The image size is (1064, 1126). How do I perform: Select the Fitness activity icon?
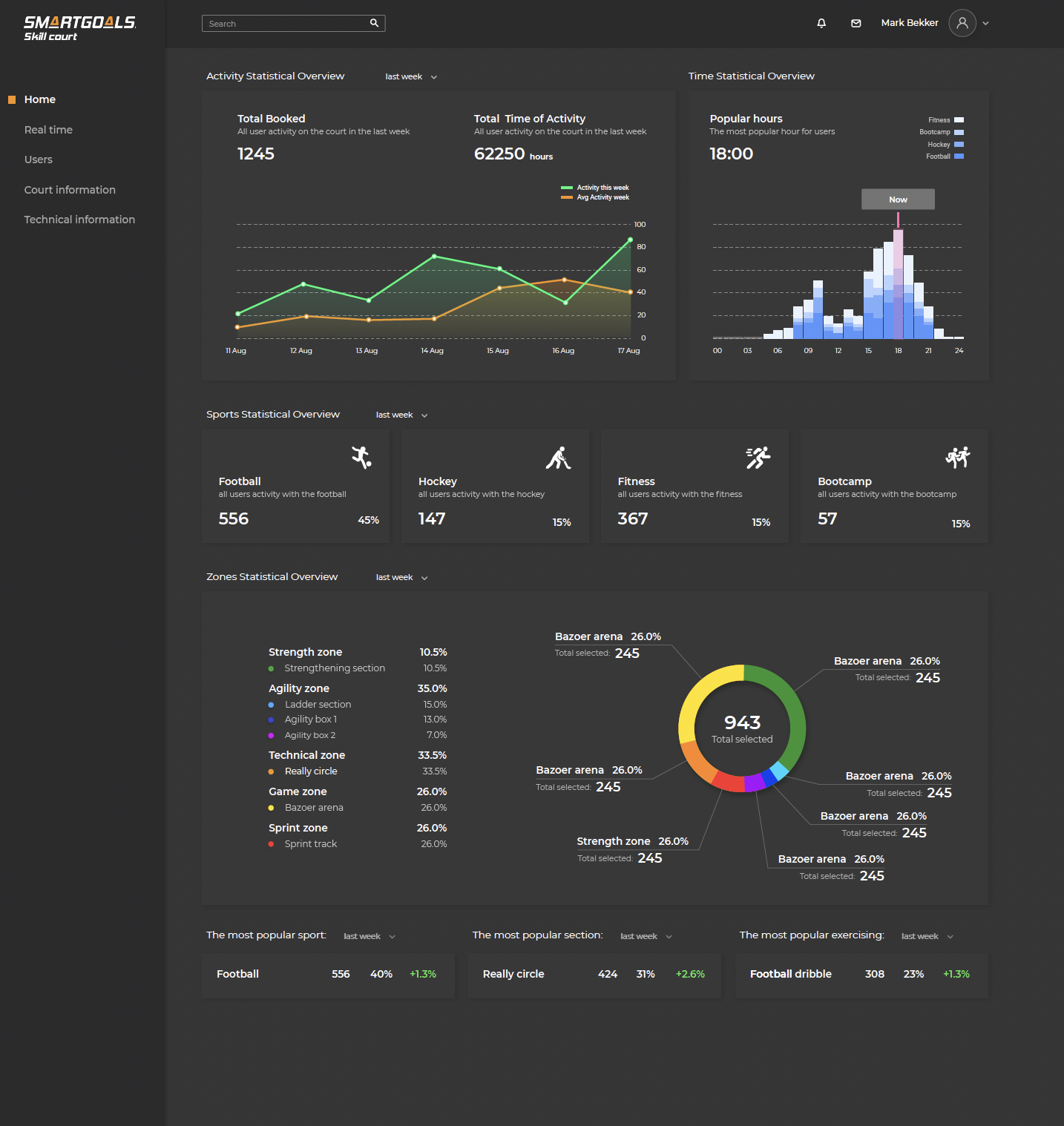tap(758, 458)
